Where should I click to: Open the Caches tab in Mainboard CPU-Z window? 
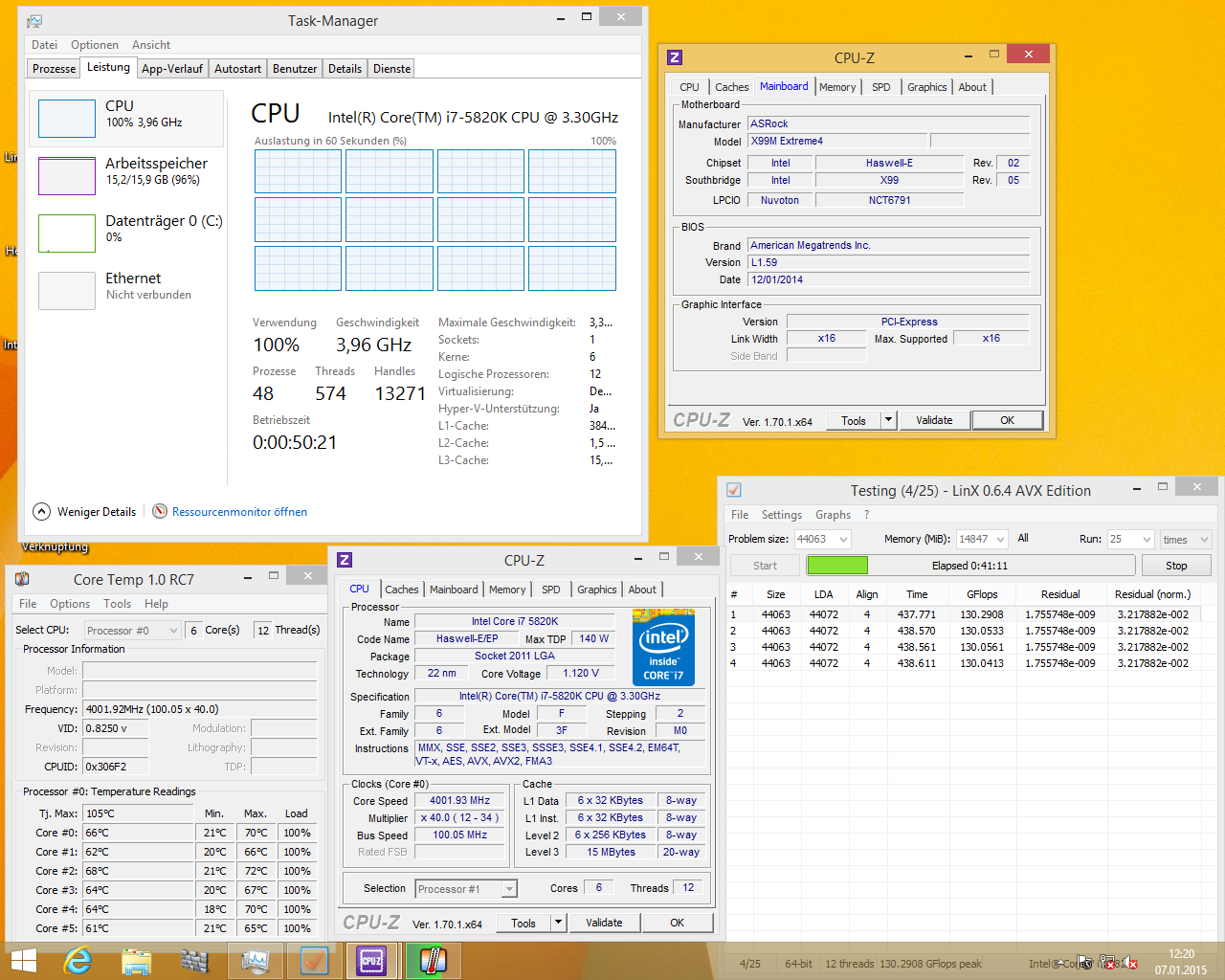pyautogui.click(x=732, y=87)
